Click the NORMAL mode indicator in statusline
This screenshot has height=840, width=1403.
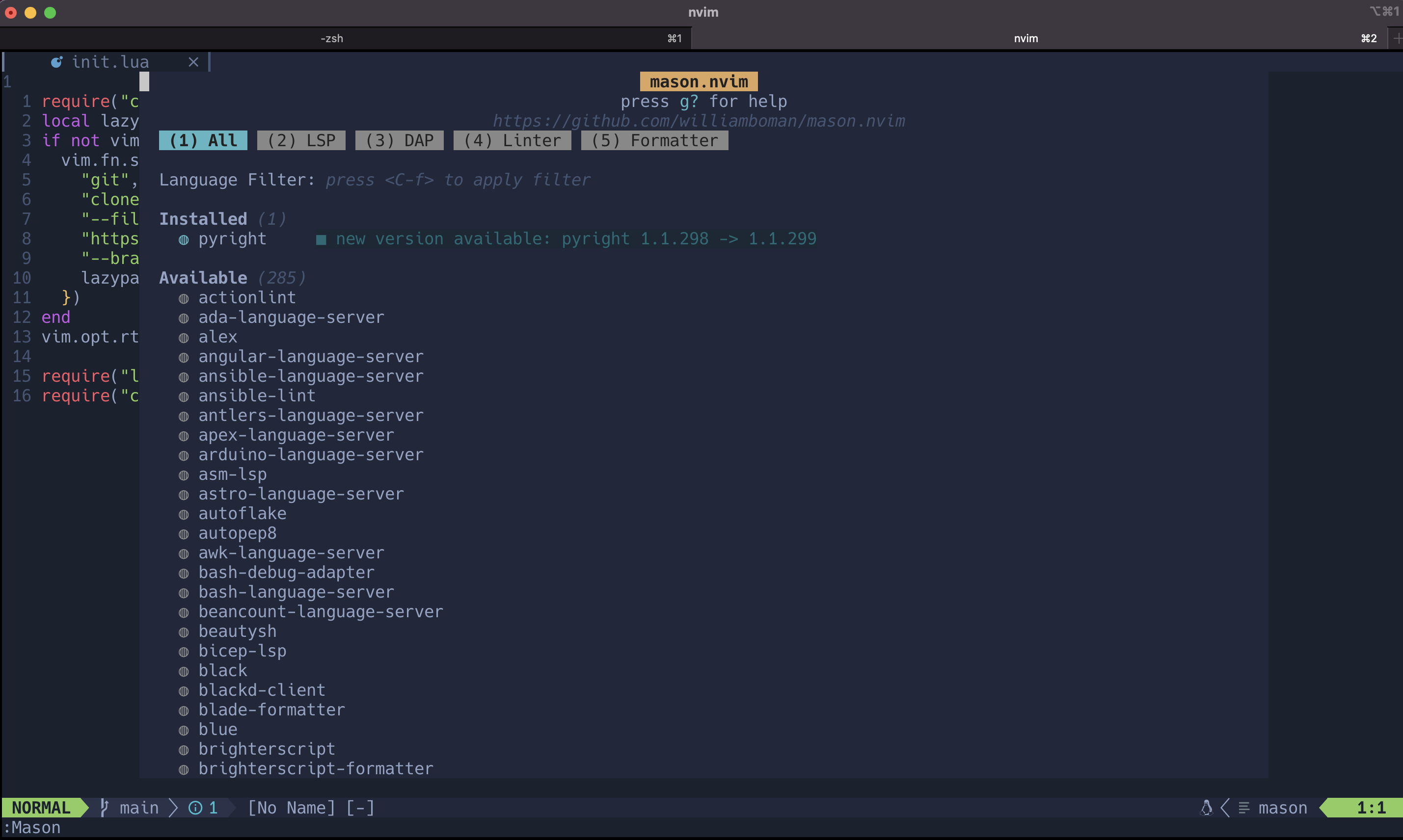(41, 807)
